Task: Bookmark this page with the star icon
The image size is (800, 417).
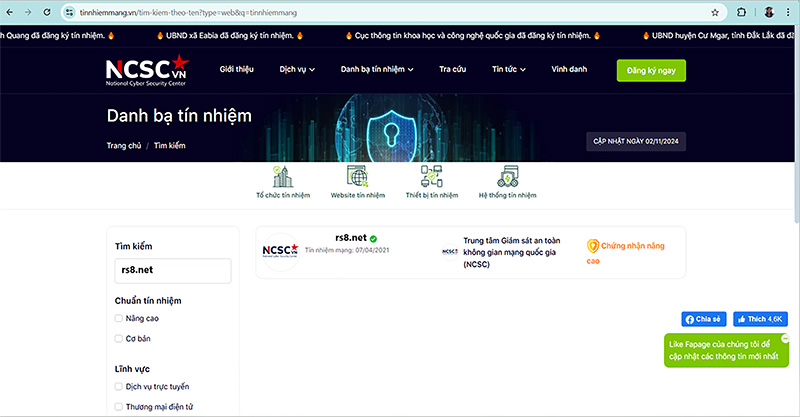Action: click(715, 12)
